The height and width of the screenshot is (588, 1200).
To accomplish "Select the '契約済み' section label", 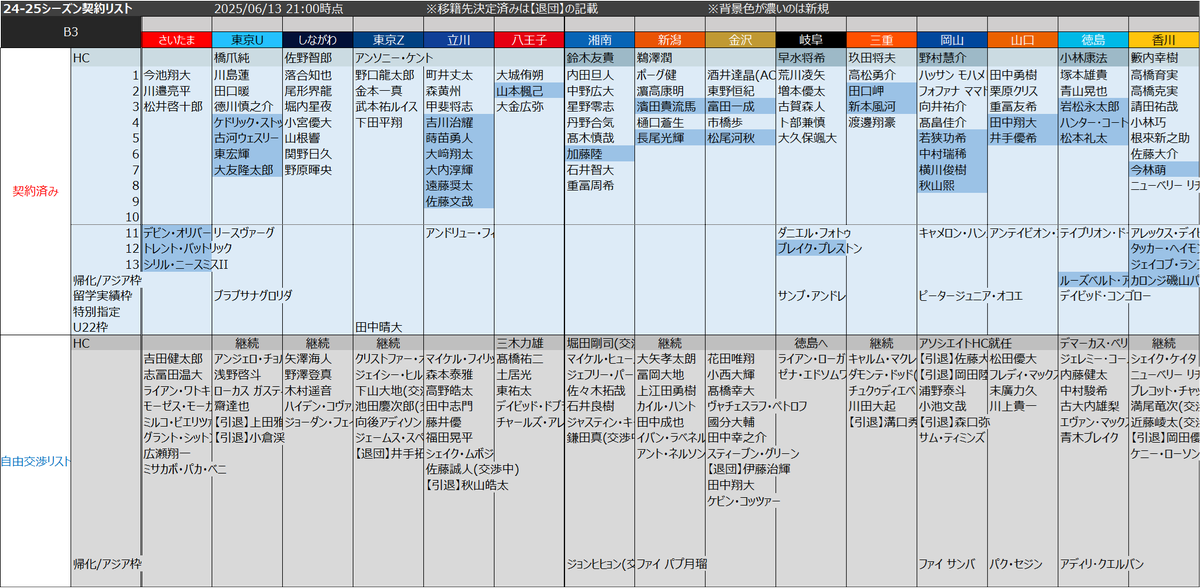I will (x=36, y=190).
